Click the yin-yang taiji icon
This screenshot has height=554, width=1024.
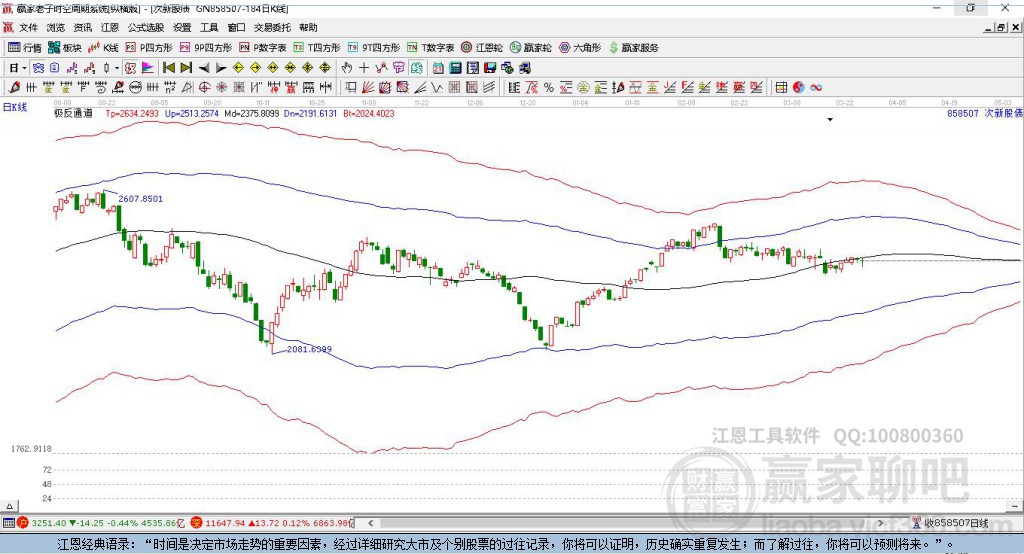(x=798, y=88)
